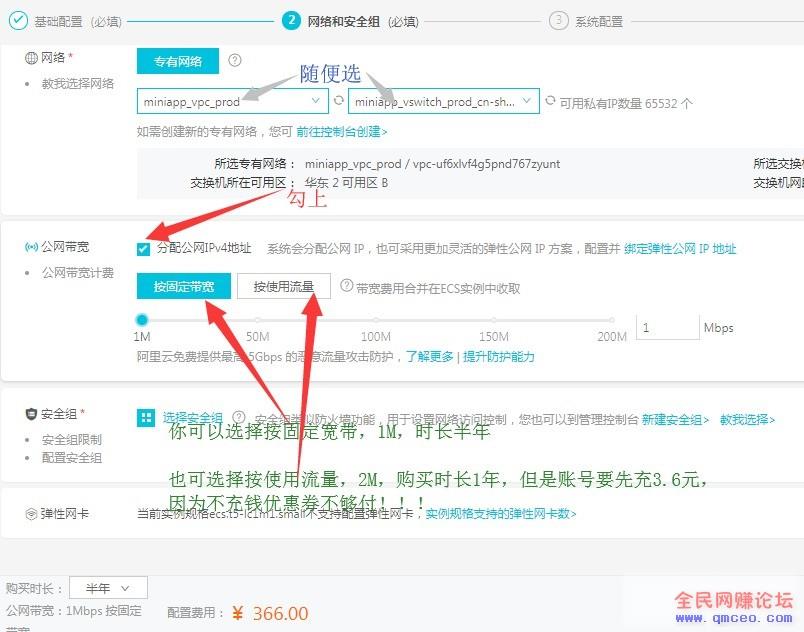Click 配置安全组 link
This screenshot has width=804, height=632.
click(72, 458)
